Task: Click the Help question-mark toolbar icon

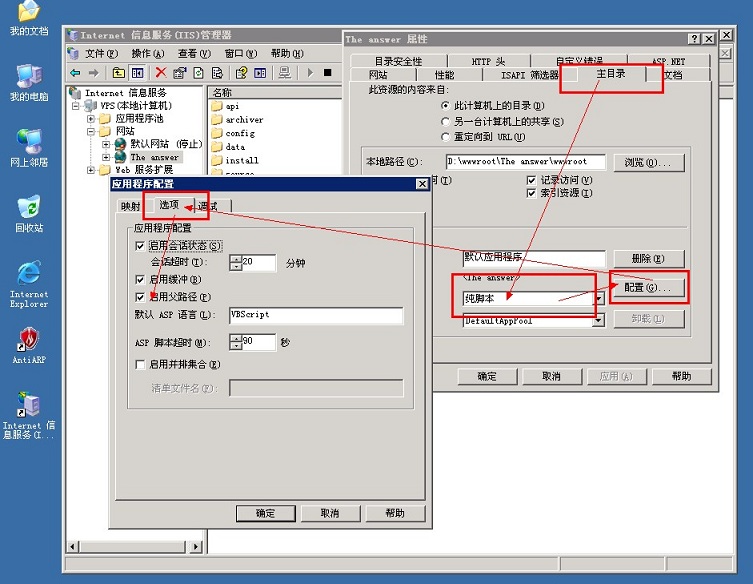Action: point(241,73)
